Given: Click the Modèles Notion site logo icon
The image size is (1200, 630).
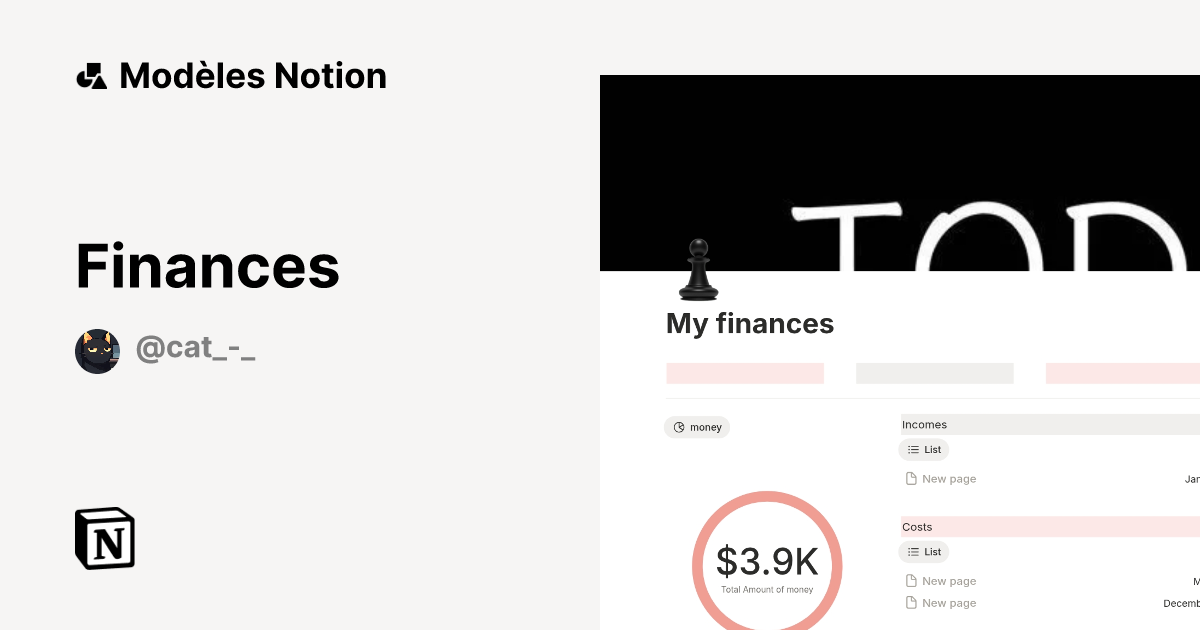Looking at the screenshot, I should tap(91, 75).
